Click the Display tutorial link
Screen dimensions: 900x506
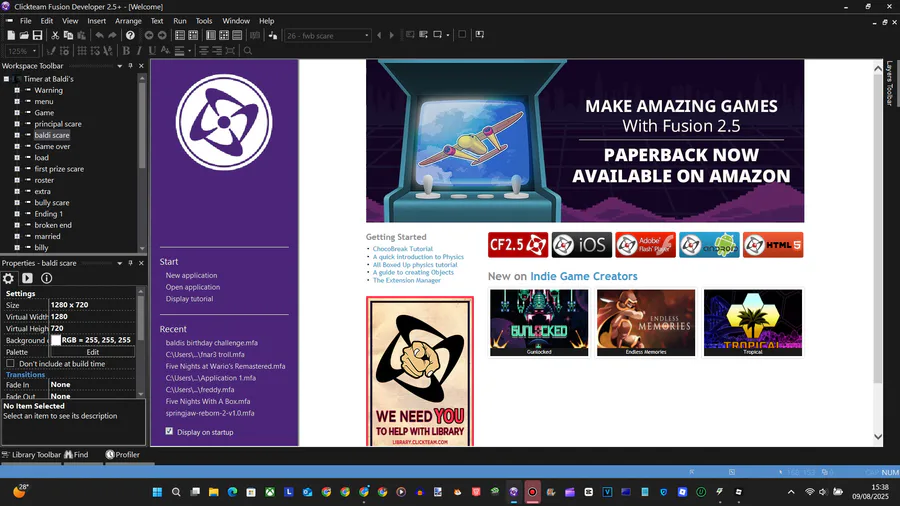[189, 299]
